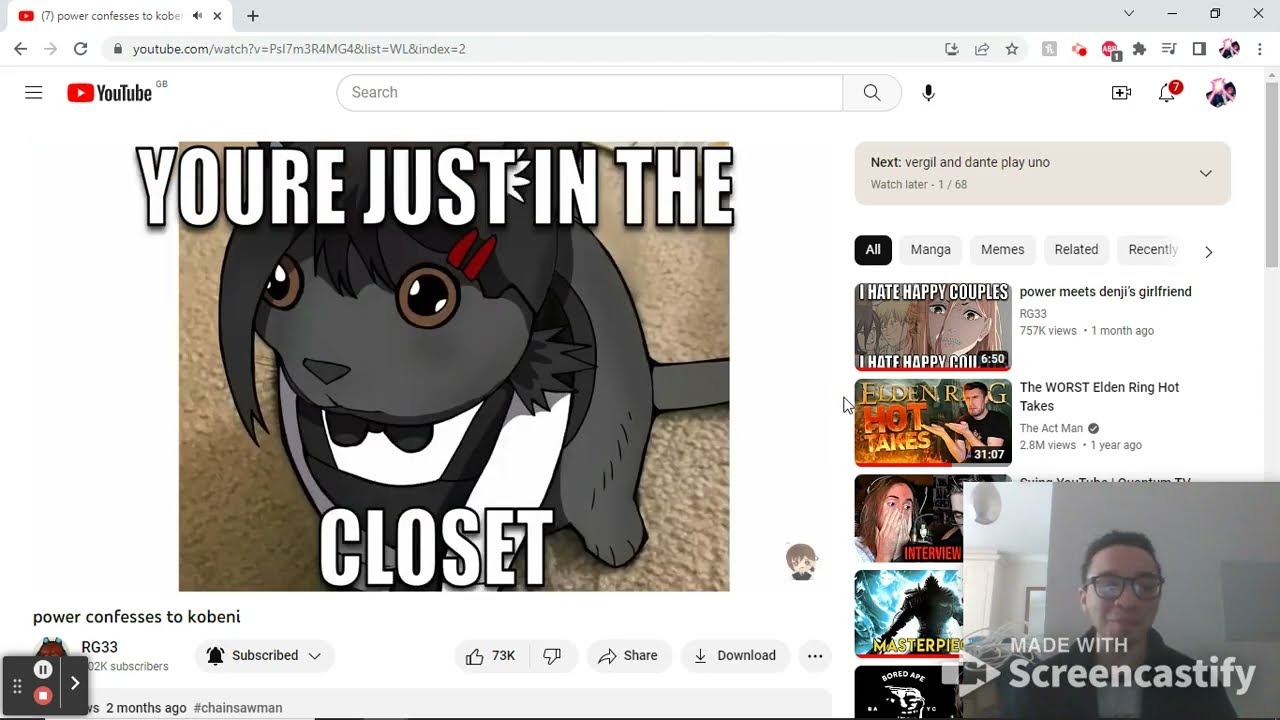Close the YouTube browser tab
The width and height of the screenshot is (1280, 720).
click(x=217, y=16)
